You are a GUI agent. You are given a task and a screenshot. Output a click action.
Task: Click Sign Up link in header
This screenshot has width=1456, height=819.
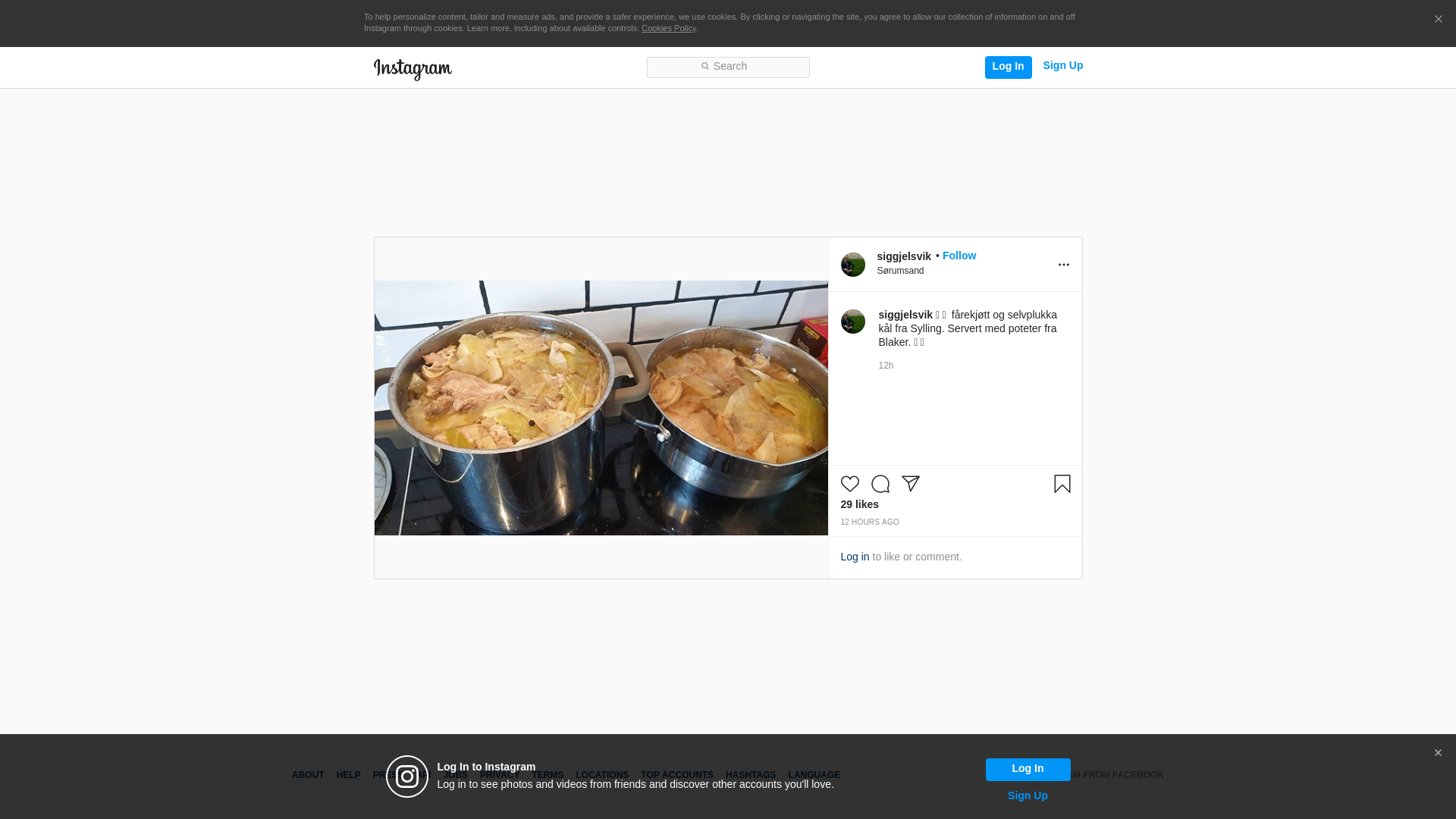coord(1062,65)
